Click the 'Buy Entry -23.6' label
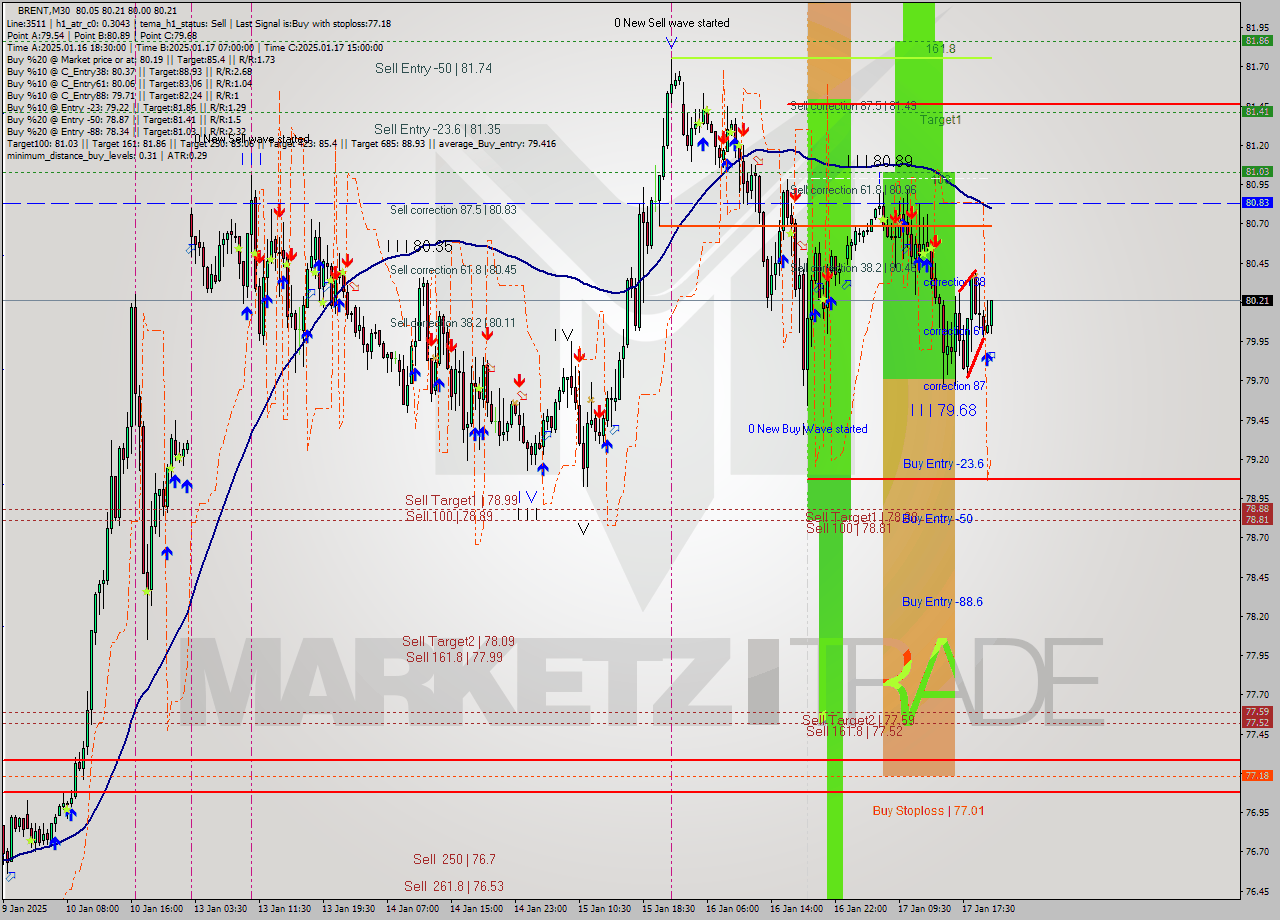 943,463
